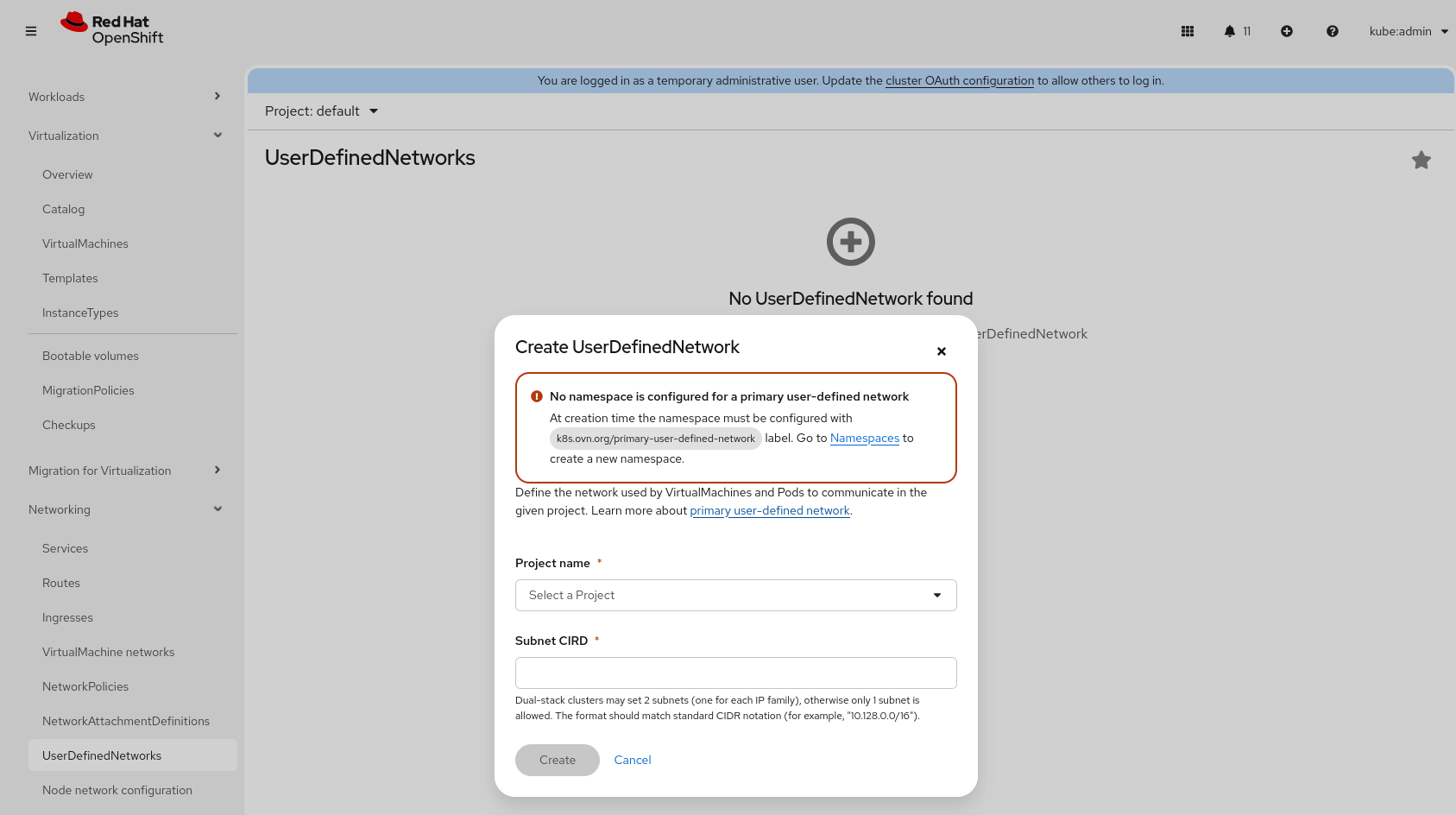Image resolution: width=1456 pixels, height=815 pixels.
Task: Collapse the Virtualization navigation section
Action: pos(125,136)
